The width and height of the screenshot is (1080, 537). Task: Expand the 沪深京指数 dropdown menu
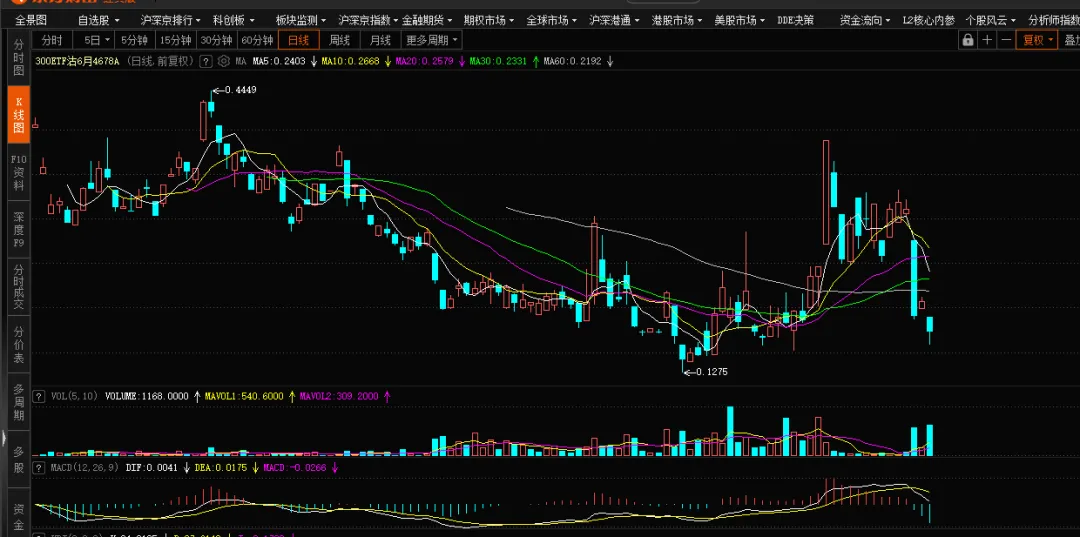(369, 21)
